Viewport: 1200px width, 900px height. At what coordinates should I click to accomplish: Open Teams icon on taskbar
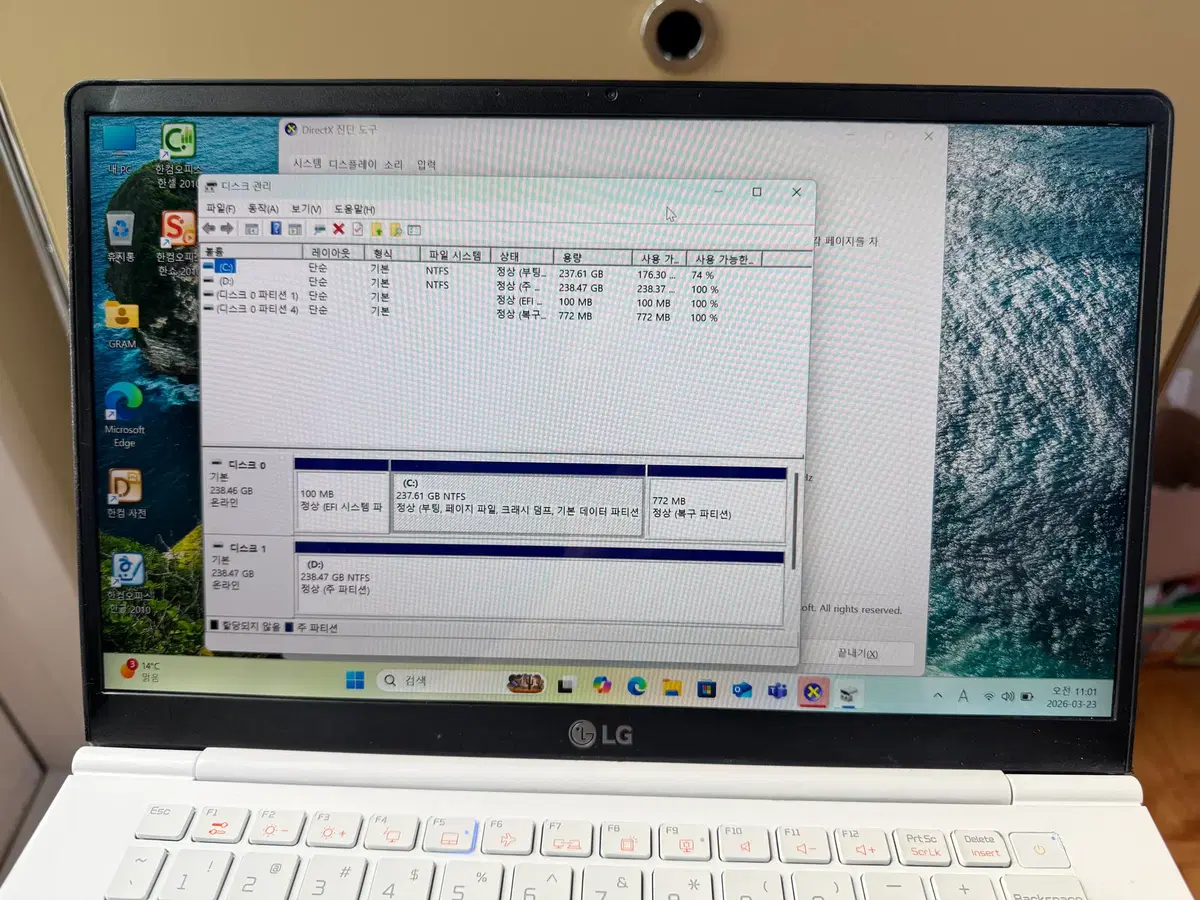coord(777,690)
